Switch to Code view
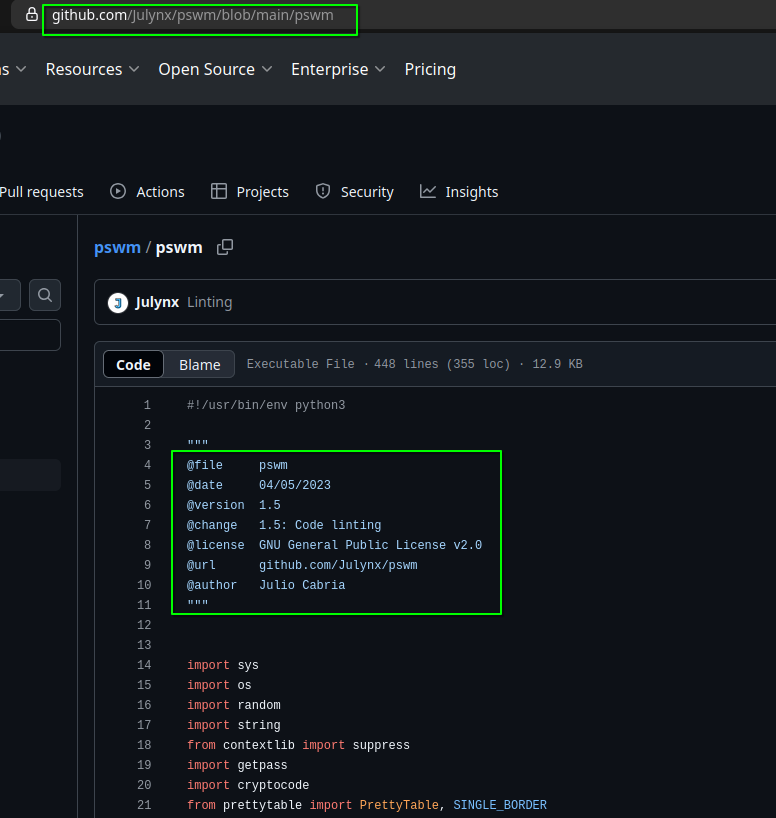The height and width of the screenshot is (818, 776). click(x=134, y=364)
